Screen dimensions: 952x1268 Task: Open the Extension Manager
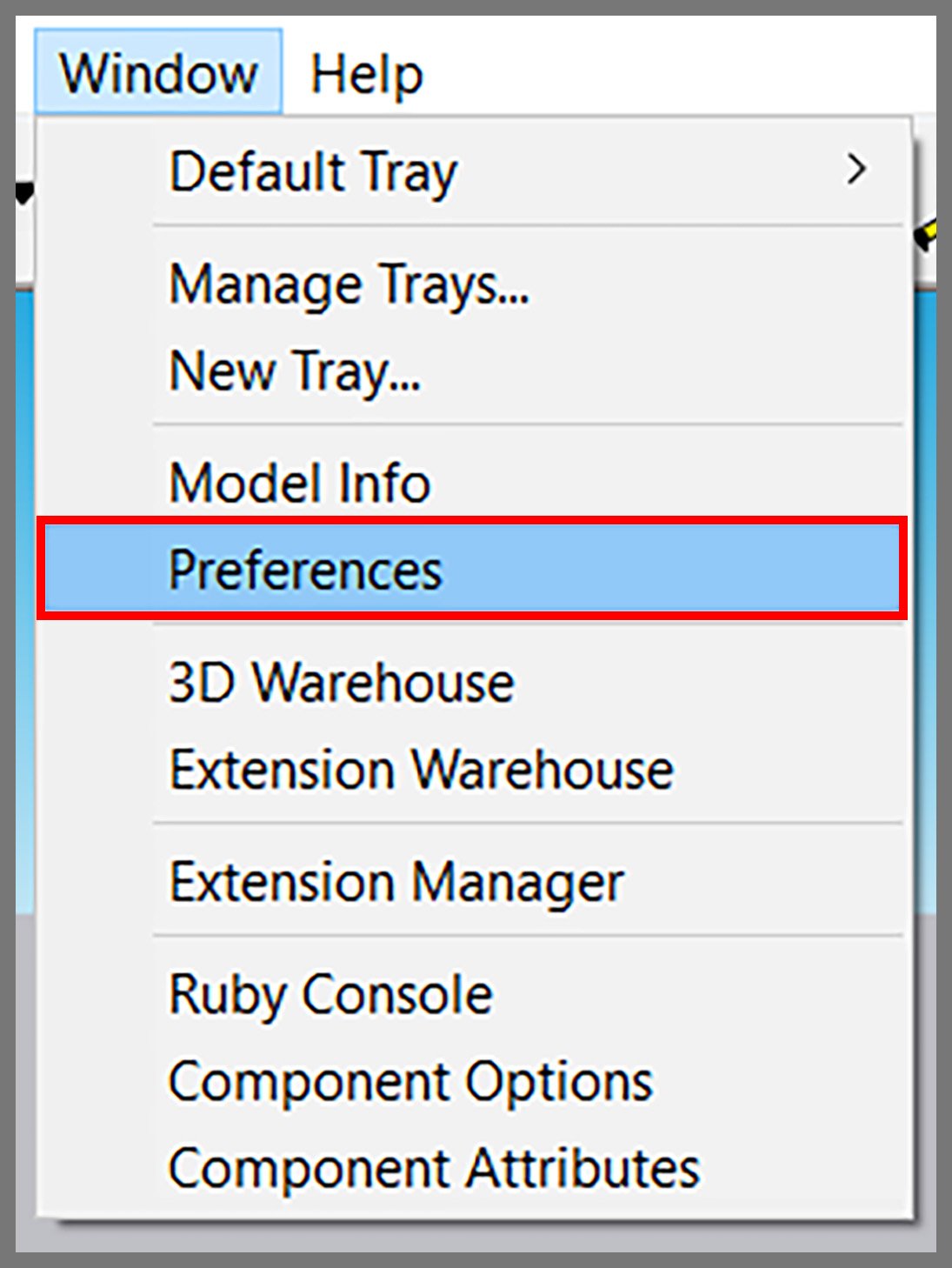pyautogui.click(x=472, y=881)
